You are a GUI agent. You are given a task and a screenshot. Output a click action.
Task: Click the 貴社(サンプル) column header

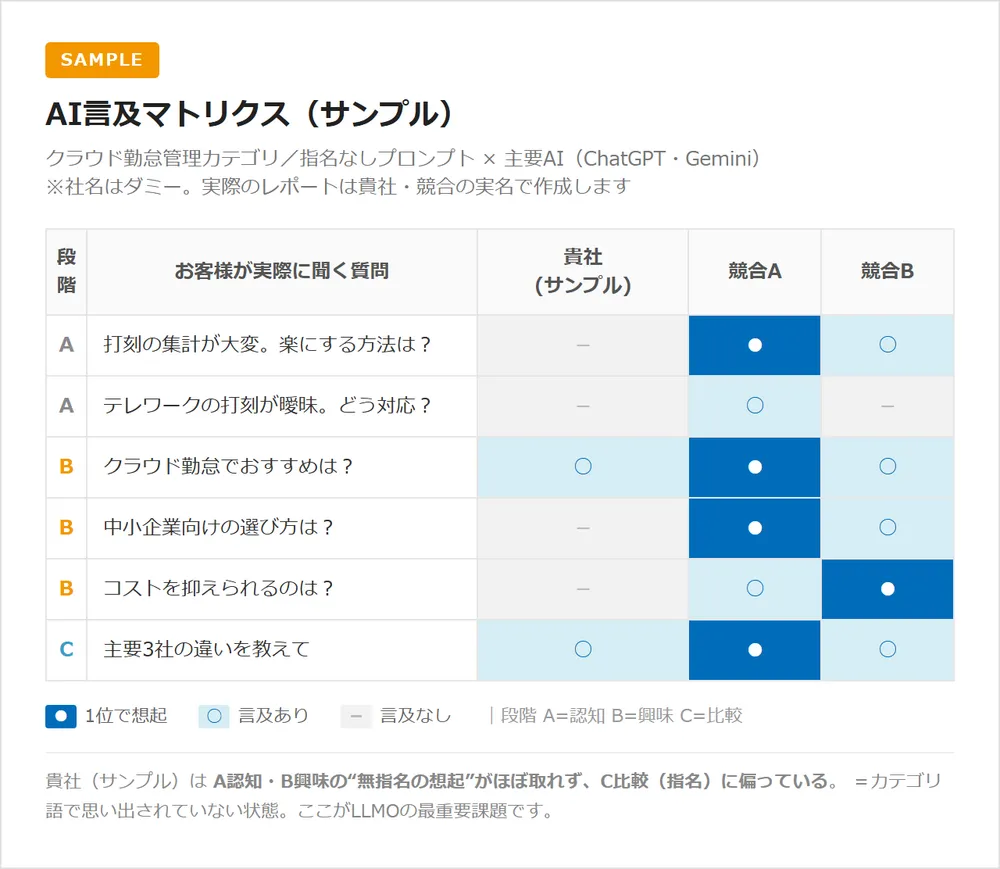point(583,271)
